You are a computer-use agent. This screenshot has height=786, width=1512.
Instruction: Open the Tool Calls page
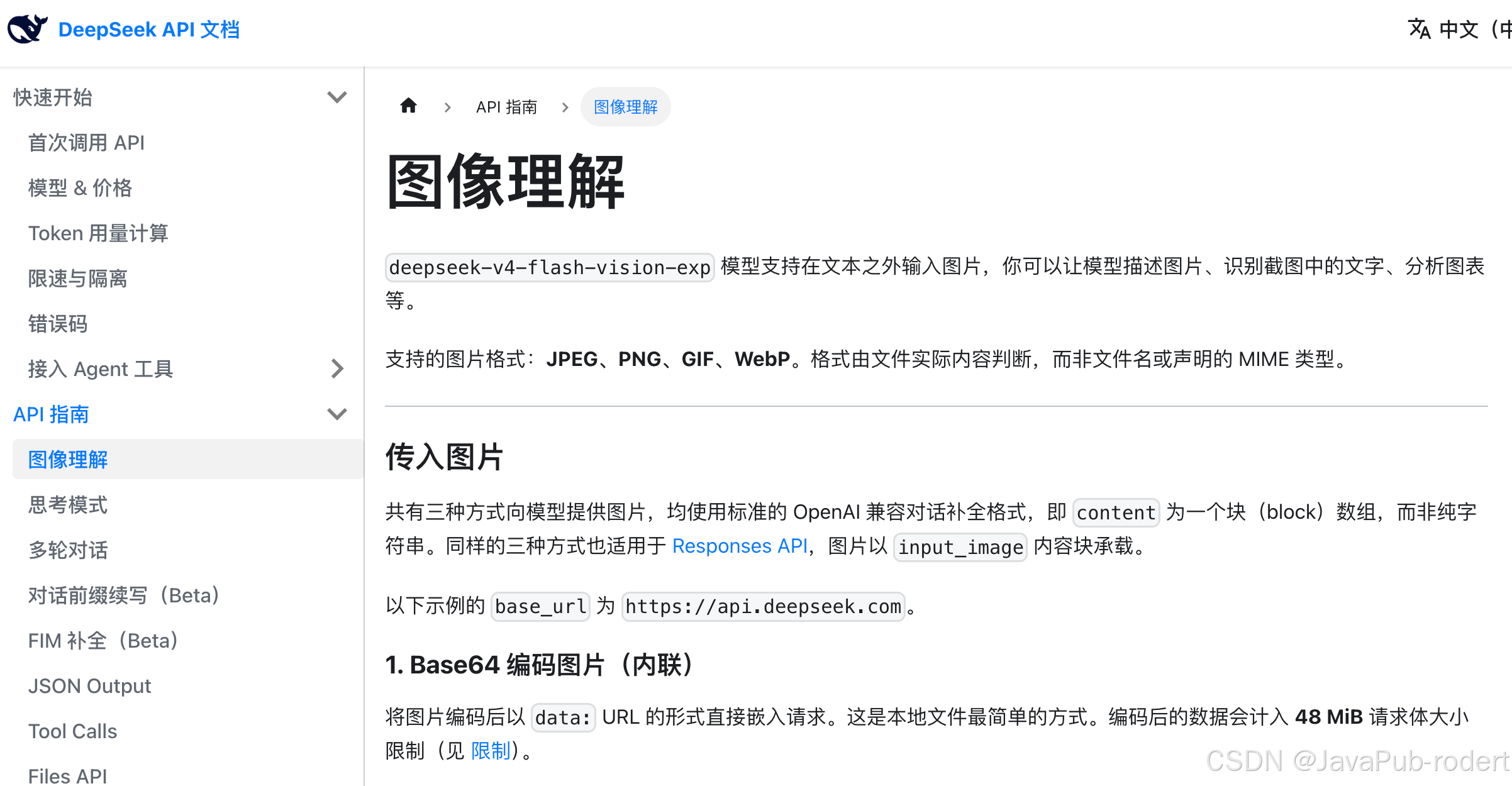[x=73, y=731]
